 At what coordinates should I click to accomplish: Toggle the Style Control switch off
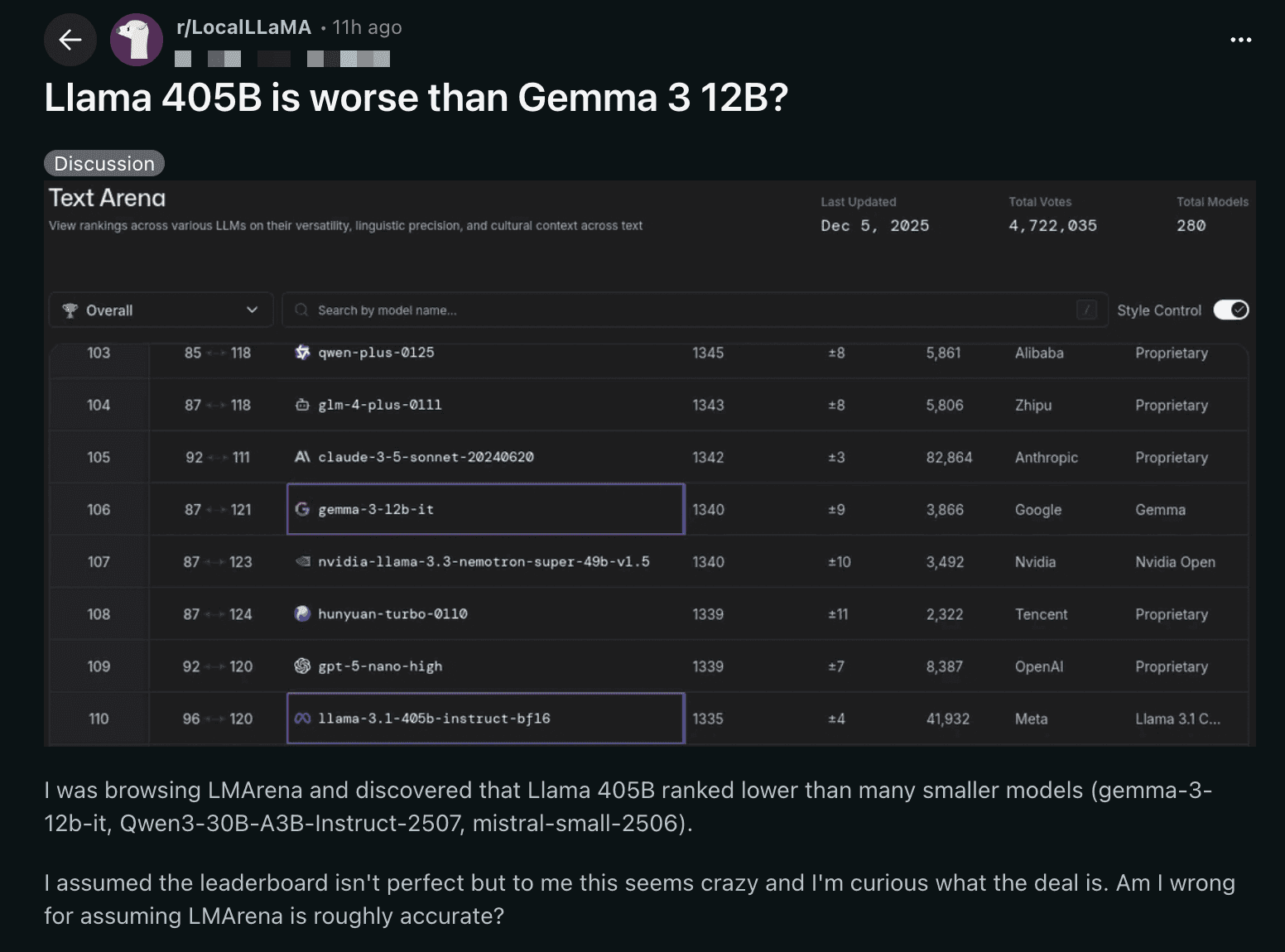pos(1230,310)
